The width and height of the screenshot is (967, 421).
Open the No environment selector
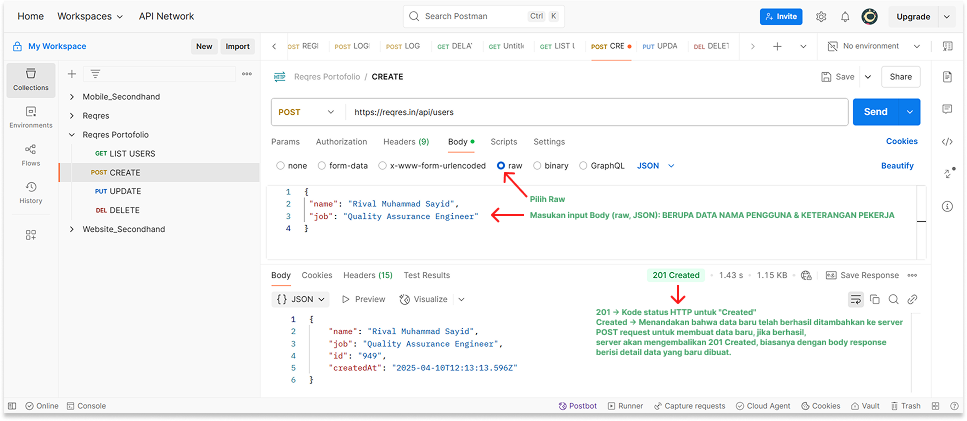(x=872, y=46)
